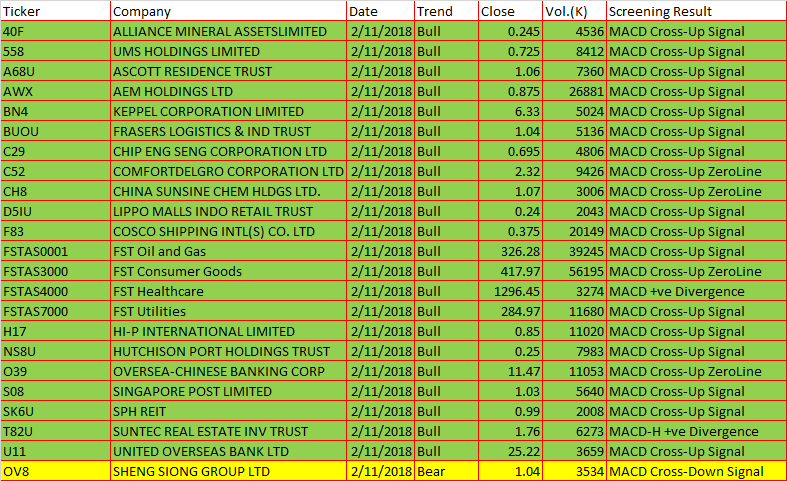Click ticker cell C52
The width and height of the screenshot is (787, 481).
click(55, 171)
